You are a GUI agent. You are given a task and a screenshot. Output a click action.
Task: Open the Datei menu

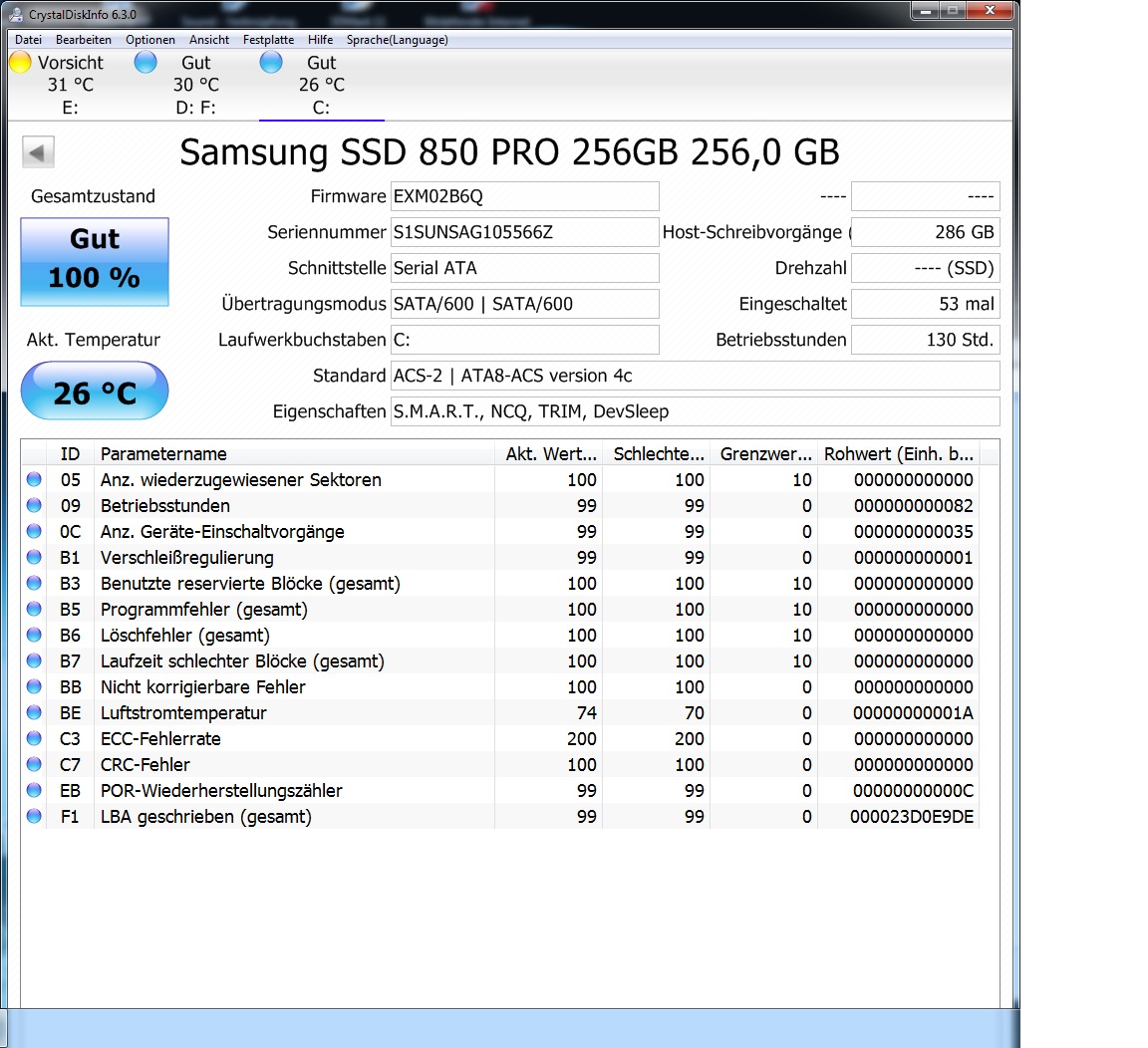pos(29,40)
